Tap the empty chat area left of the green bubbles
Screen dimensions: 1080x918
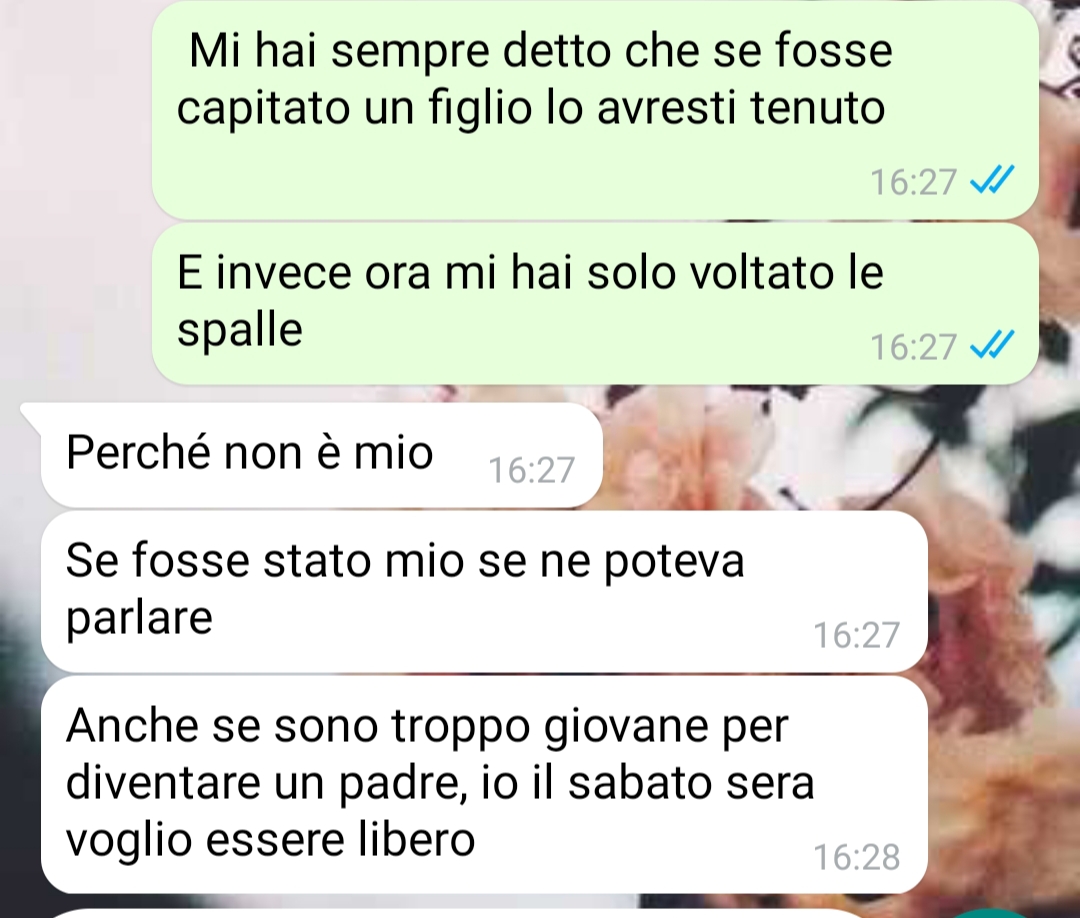pos(76,207)
